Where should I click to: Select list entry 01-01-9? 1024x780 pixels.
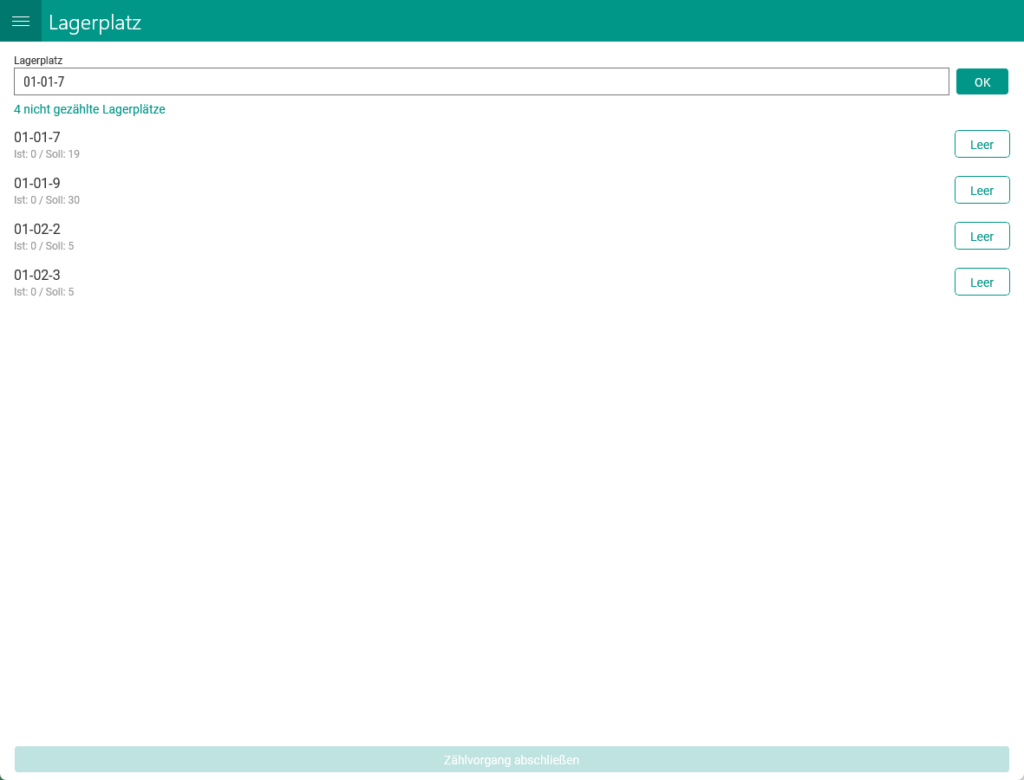point(37,183)
